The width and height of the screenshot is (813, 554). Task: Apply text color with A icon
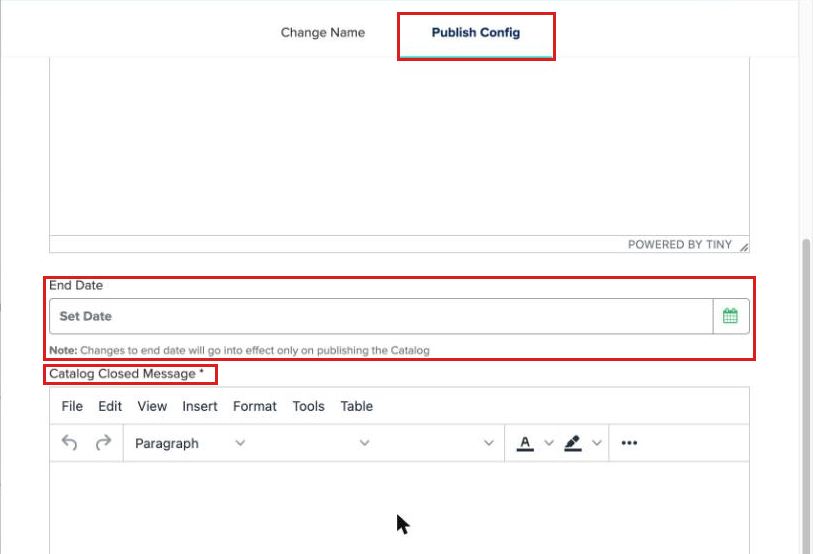click(x=525, y=443)
